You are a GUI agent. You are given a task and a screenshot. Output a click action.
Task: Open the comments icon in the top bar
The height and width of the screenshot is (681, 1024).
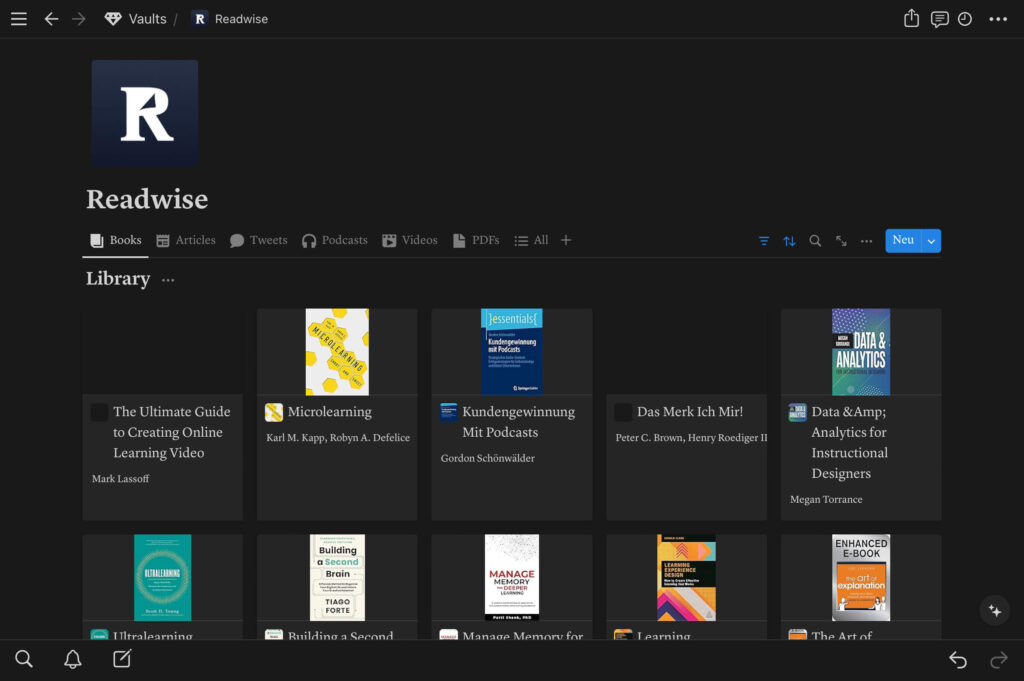[939, 17]
